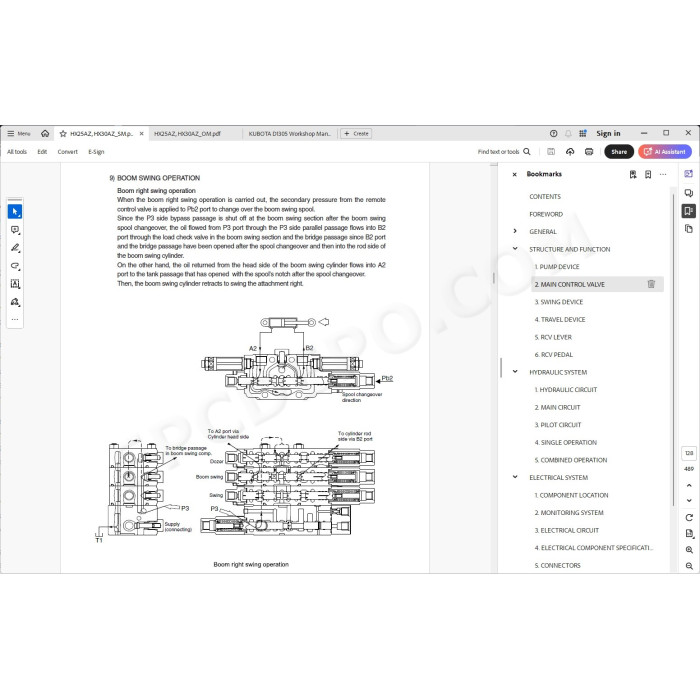
Task: Click the Bookmarks panel scrollbar
Action: pos(672,348)
